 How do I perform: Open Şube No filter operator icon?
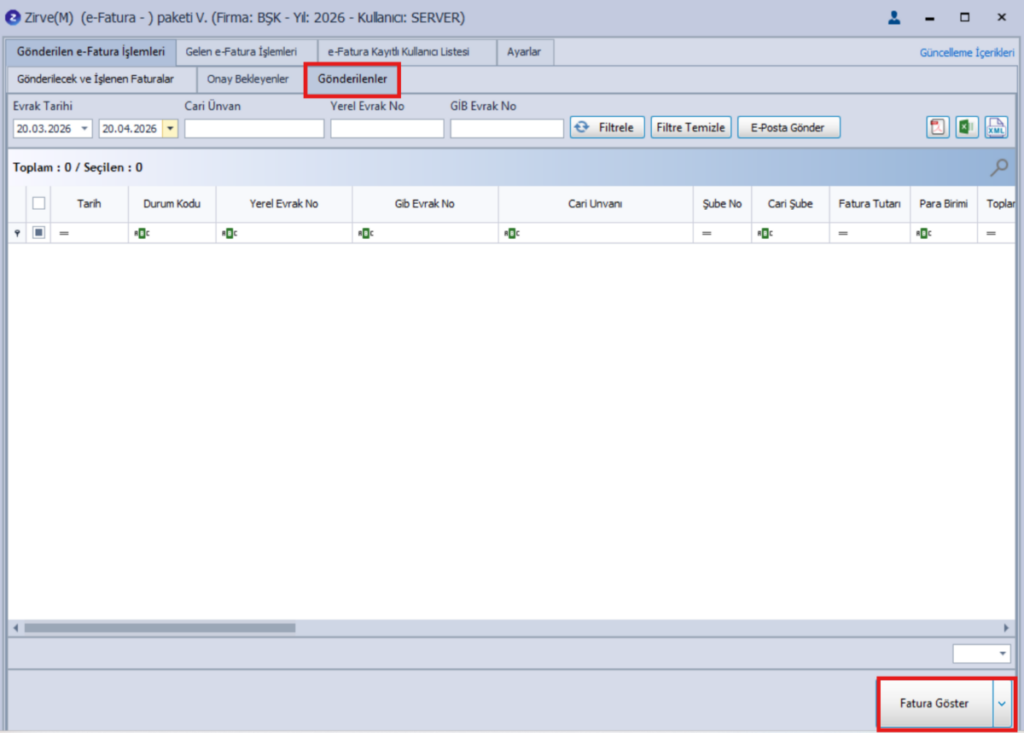pyautogui.click(x=707, y=233)
